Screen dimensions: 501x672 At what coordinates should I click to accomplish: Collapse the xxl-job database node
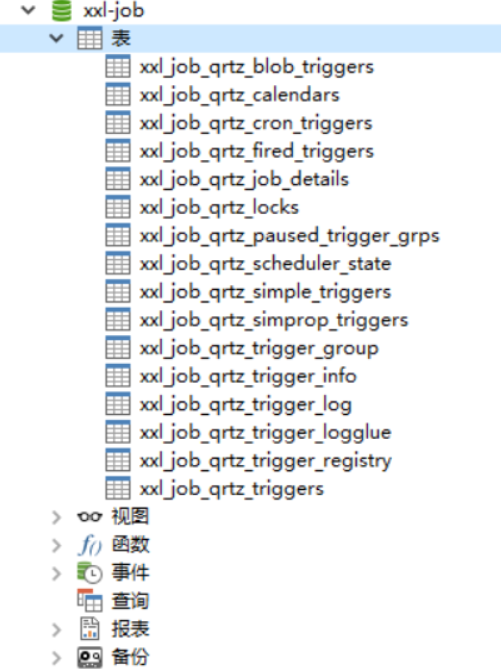(x=28, y=10)
